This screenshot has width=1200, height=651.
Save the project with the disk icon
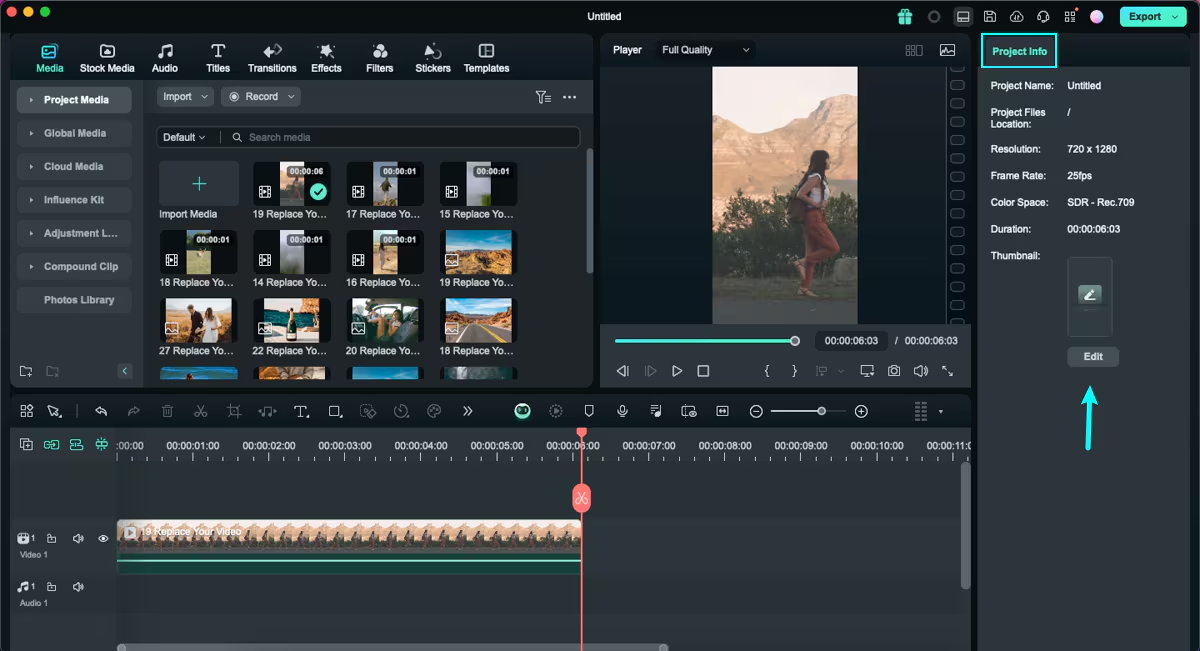(990, 17)
